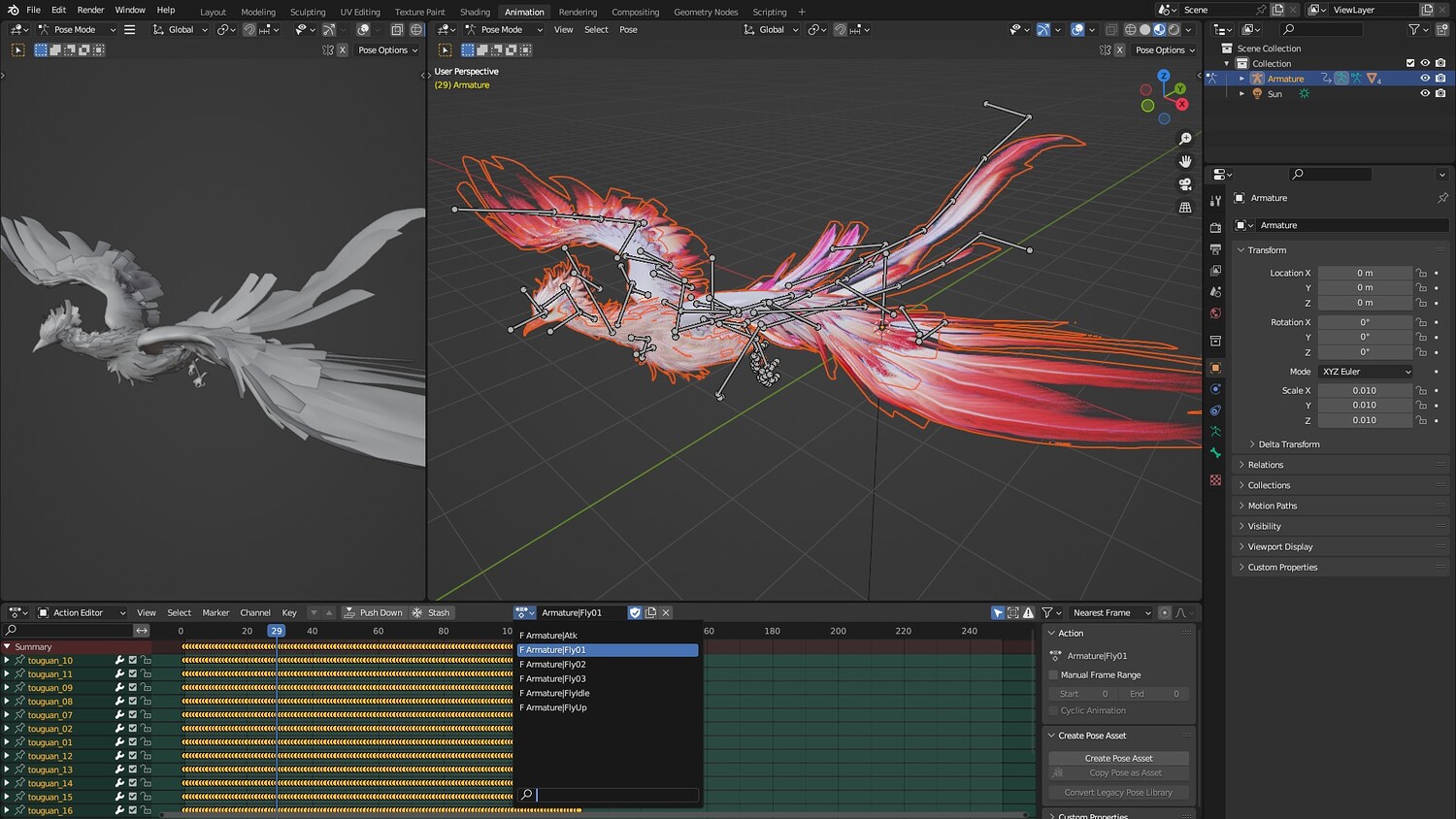Enable Manual Frame Range checkbox

(1054, 675)
